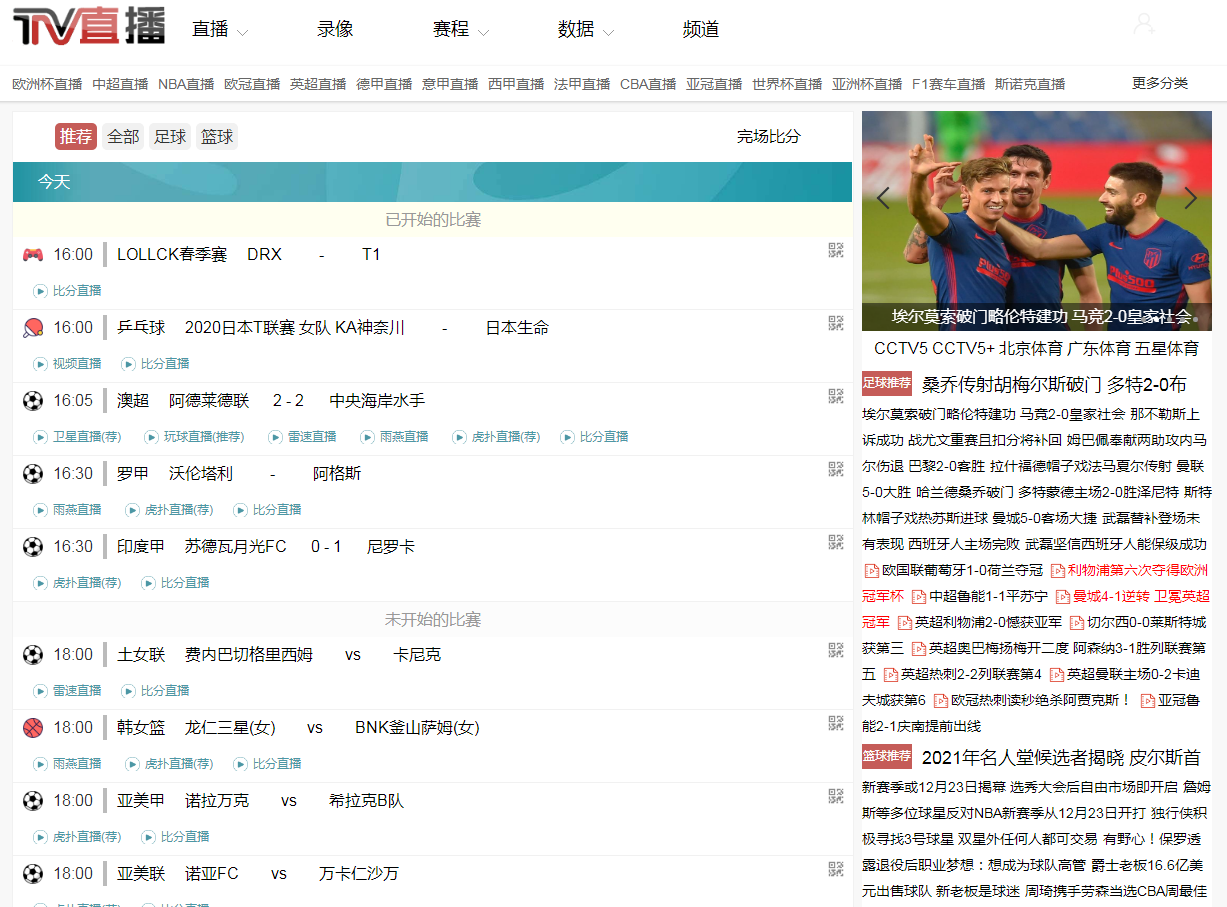
Task: Go to previous slide in image carousel
Action: (883, 198)
